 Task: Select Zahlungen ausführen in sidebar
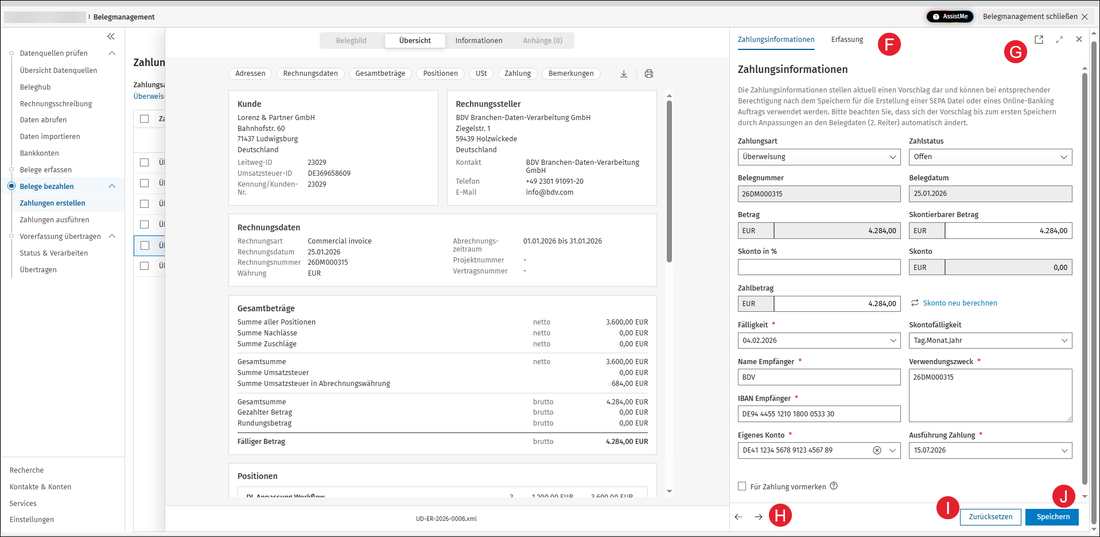54,220
